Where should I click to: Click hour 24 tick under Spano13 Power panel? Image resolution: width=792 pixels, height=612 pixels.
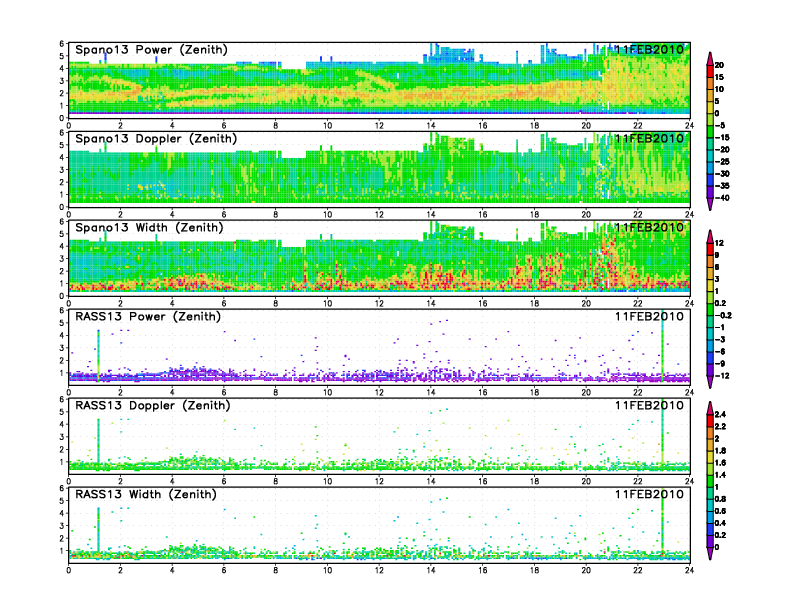pos(689,125)
